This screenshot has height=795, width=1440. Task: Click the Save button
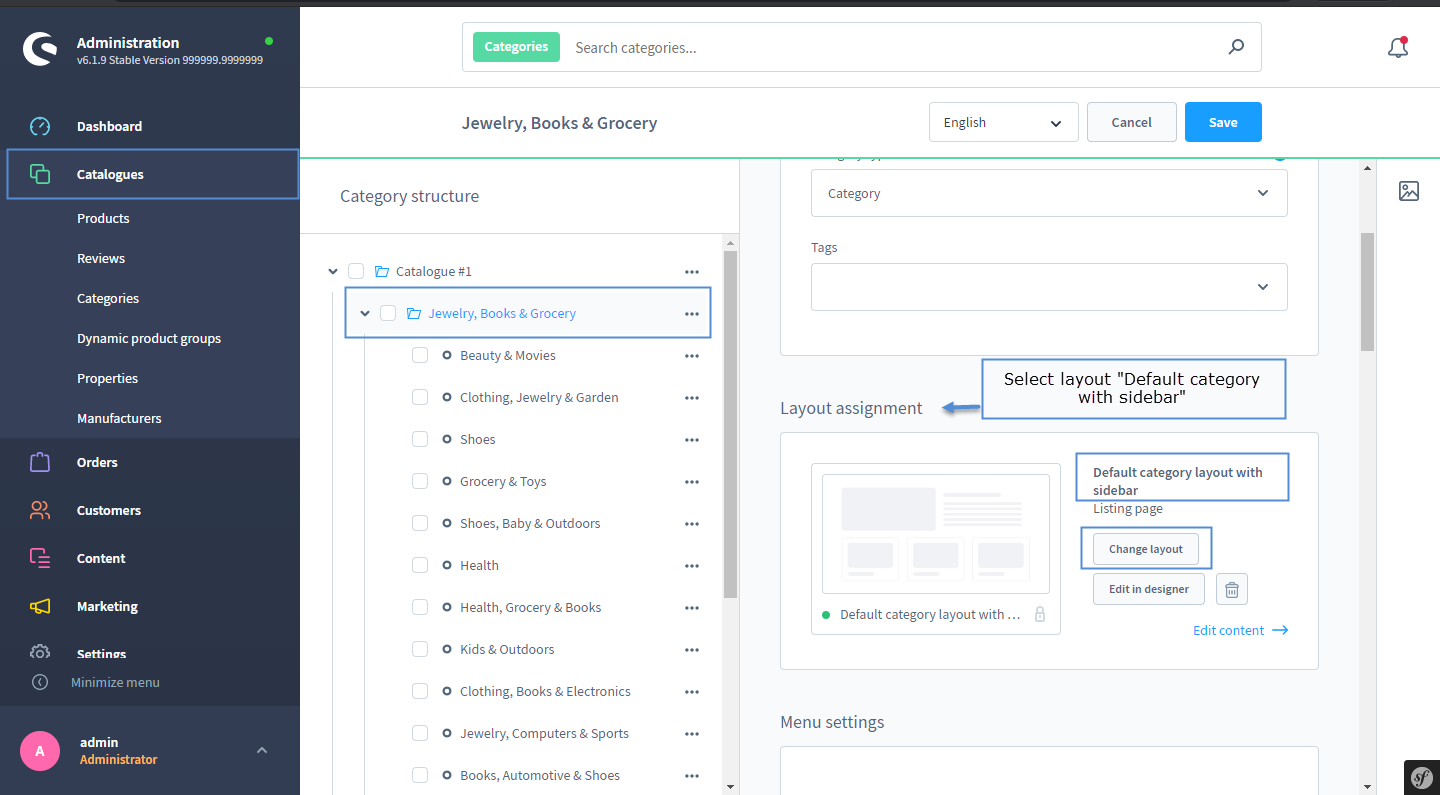1223,122
